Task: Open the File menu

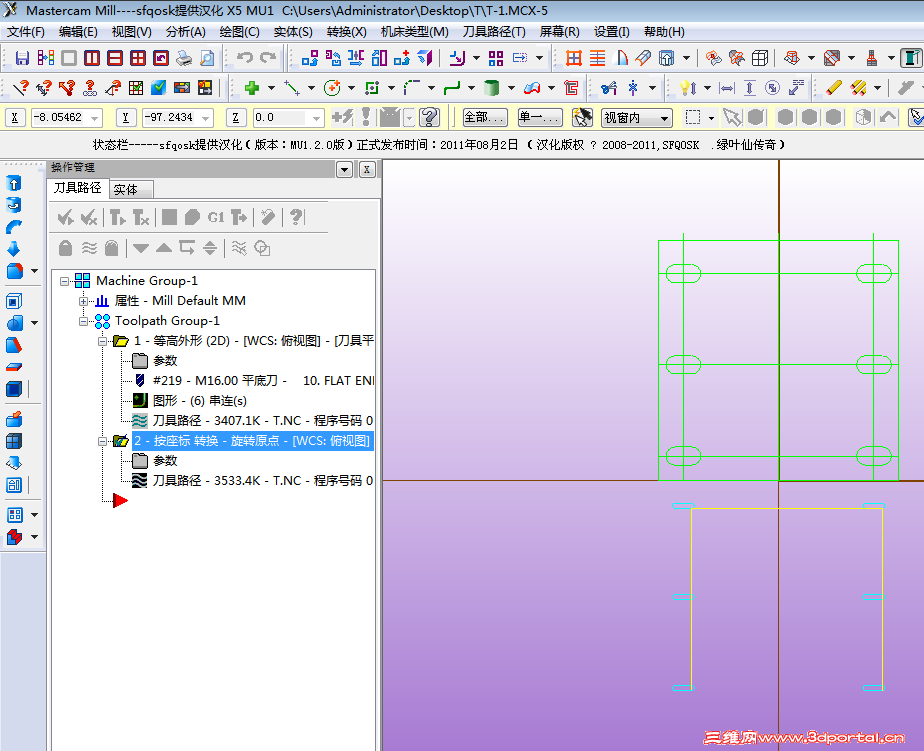Action: (25, 32)
